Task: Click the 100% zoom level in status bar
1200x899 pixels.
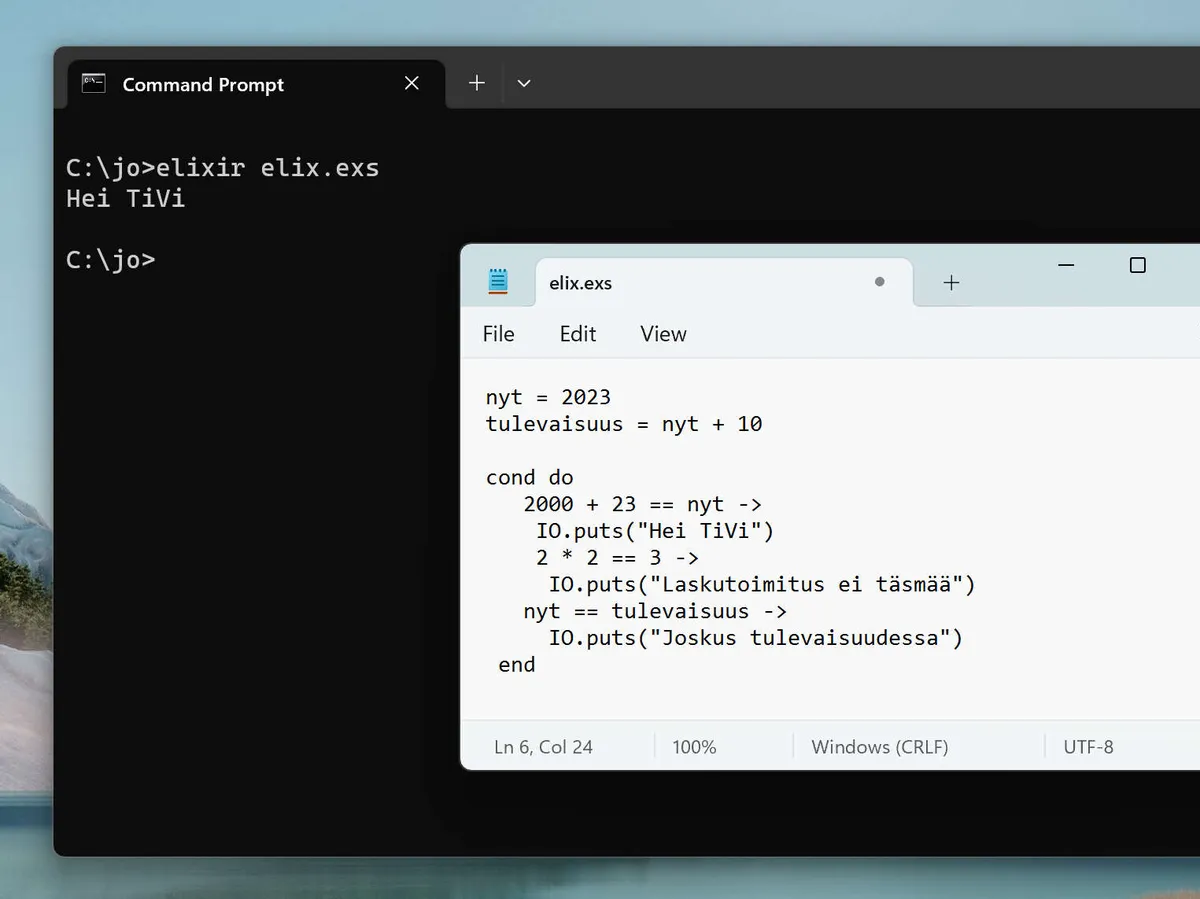Action: click(694, 747)
